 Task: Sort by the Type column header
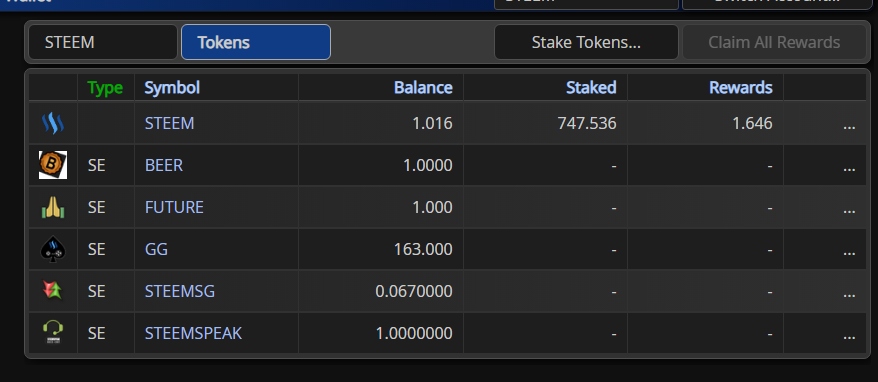pos(105,87)
